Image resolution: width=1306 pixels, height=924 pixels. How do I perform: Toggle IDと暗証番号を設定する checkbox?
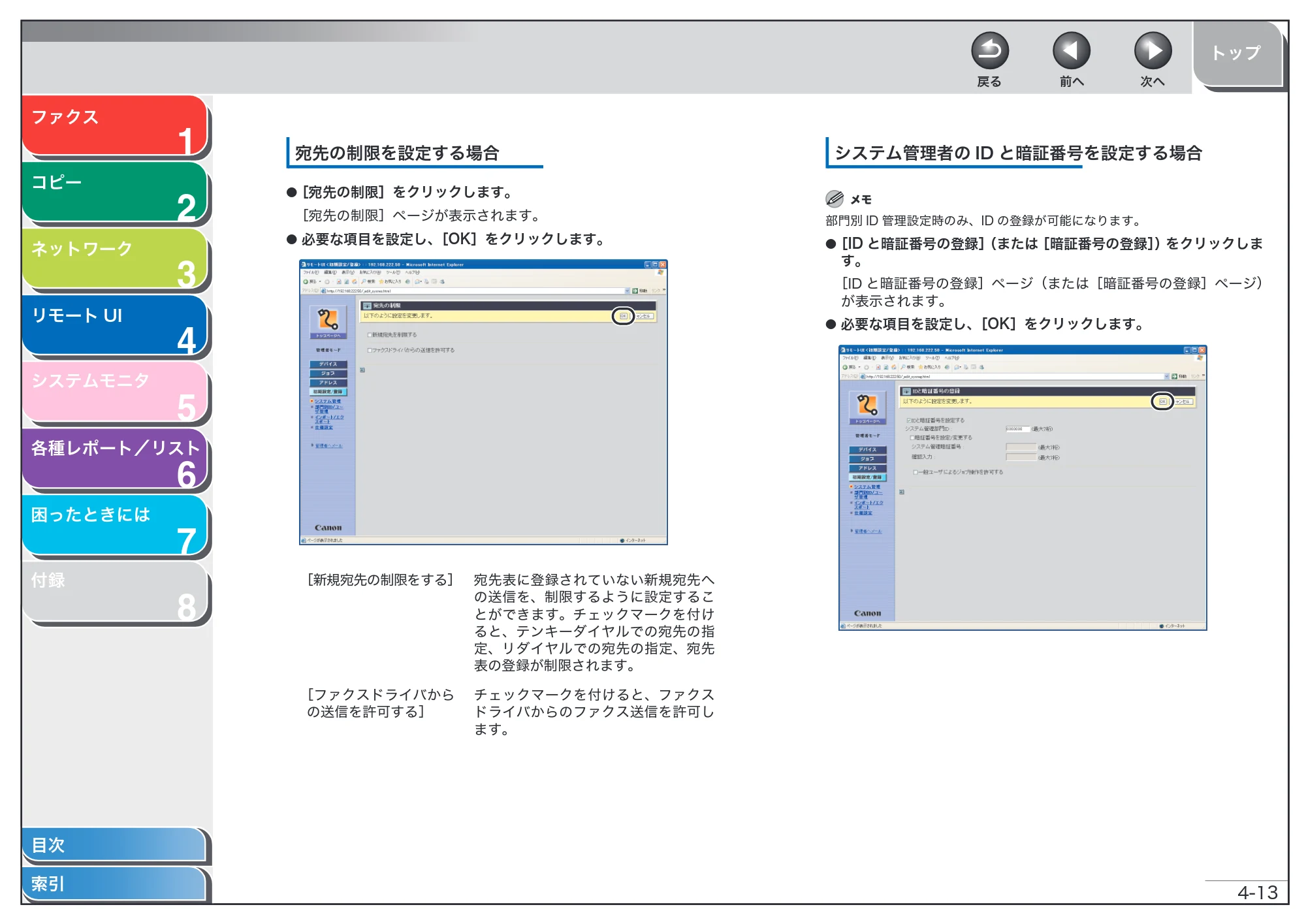tap(909, 421)
